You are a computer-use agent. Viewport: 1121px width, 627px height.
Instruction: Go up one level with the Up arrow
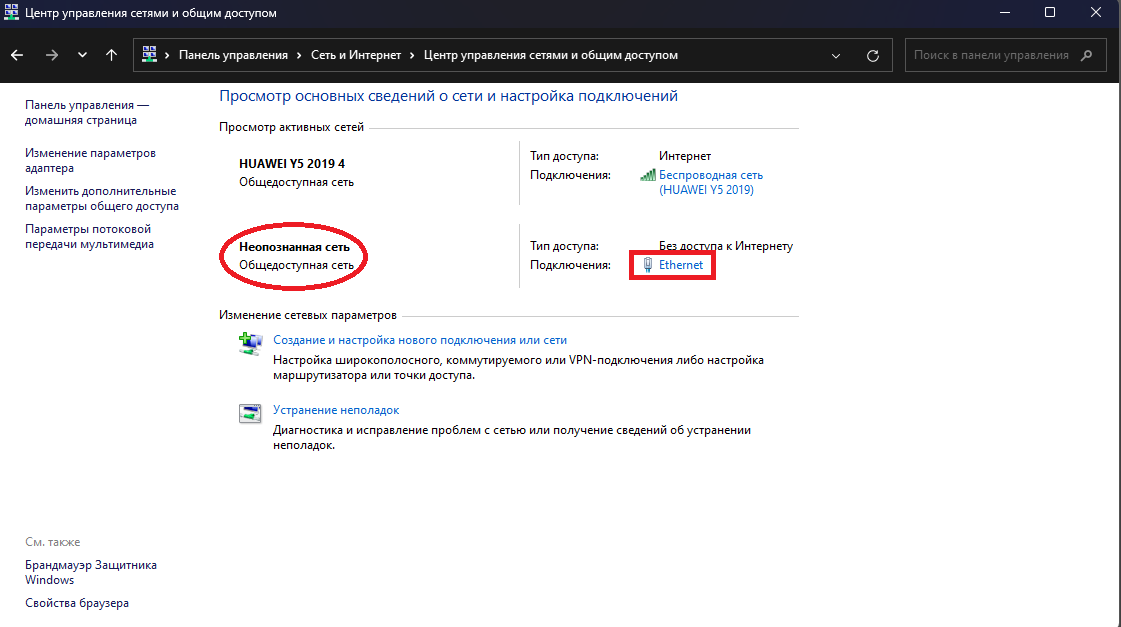click(111, 55)
